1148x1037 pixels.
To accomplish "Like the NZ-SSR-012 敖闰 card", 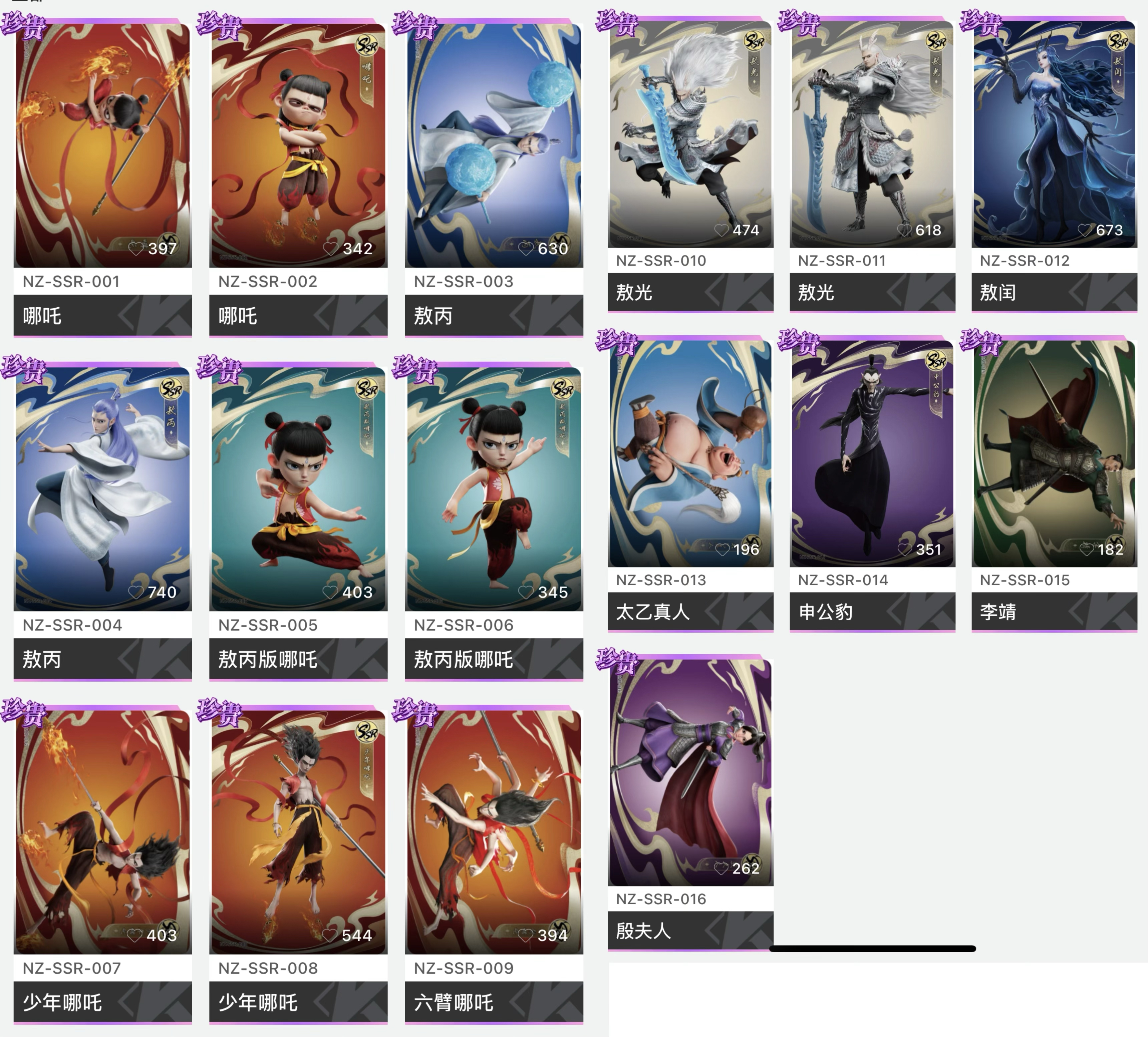I will click(x=1085, y=230).
